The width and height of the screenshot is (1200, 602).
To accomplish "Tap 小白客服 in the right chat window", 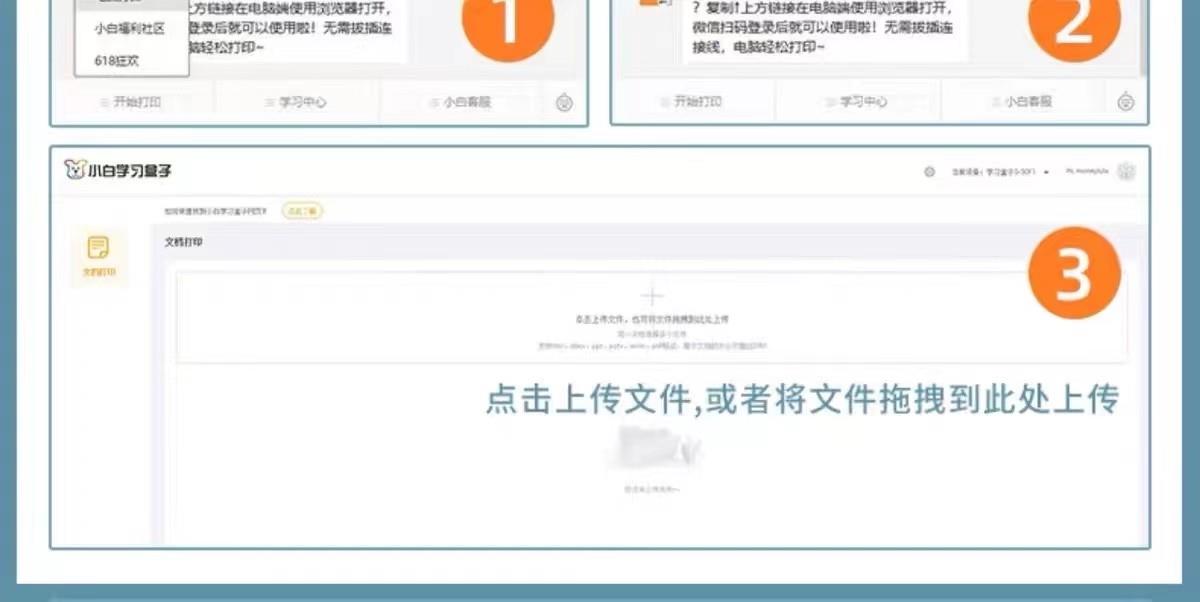I will click(1023, 102).
